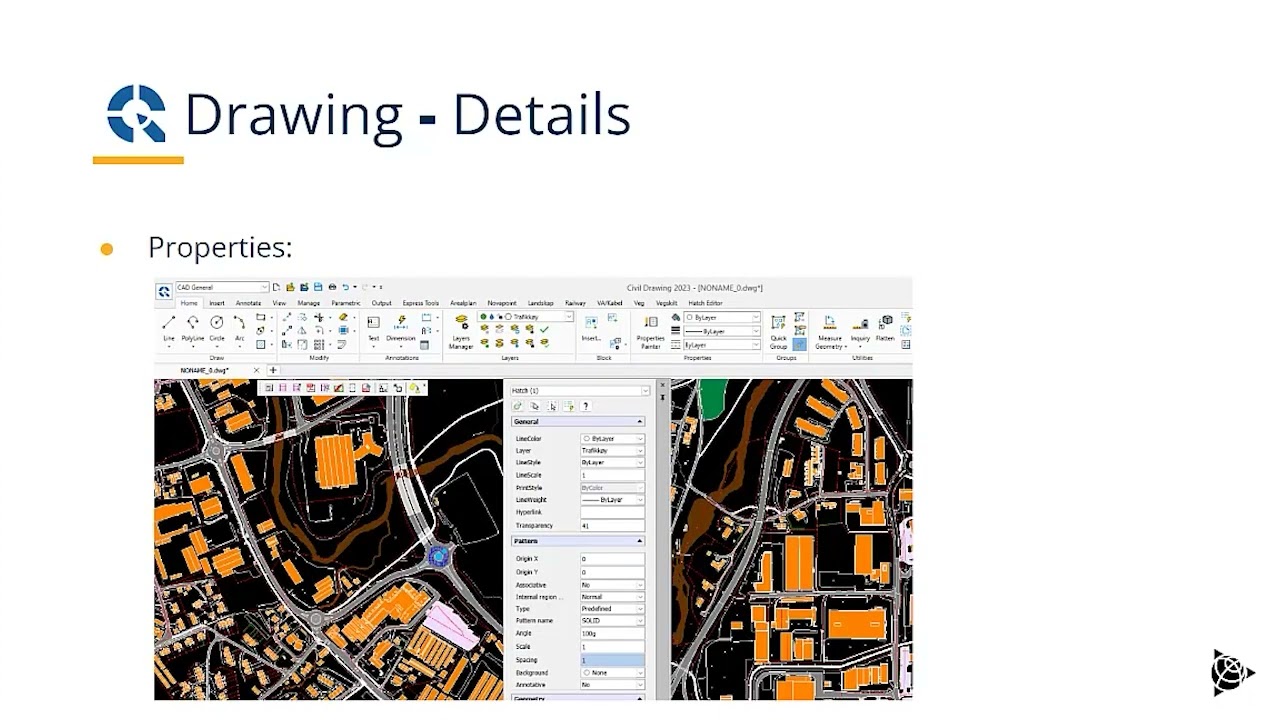Switch to the Annotate ribbon tab
The width and height of the screenshot is (1280, 720).
(248, 303)
